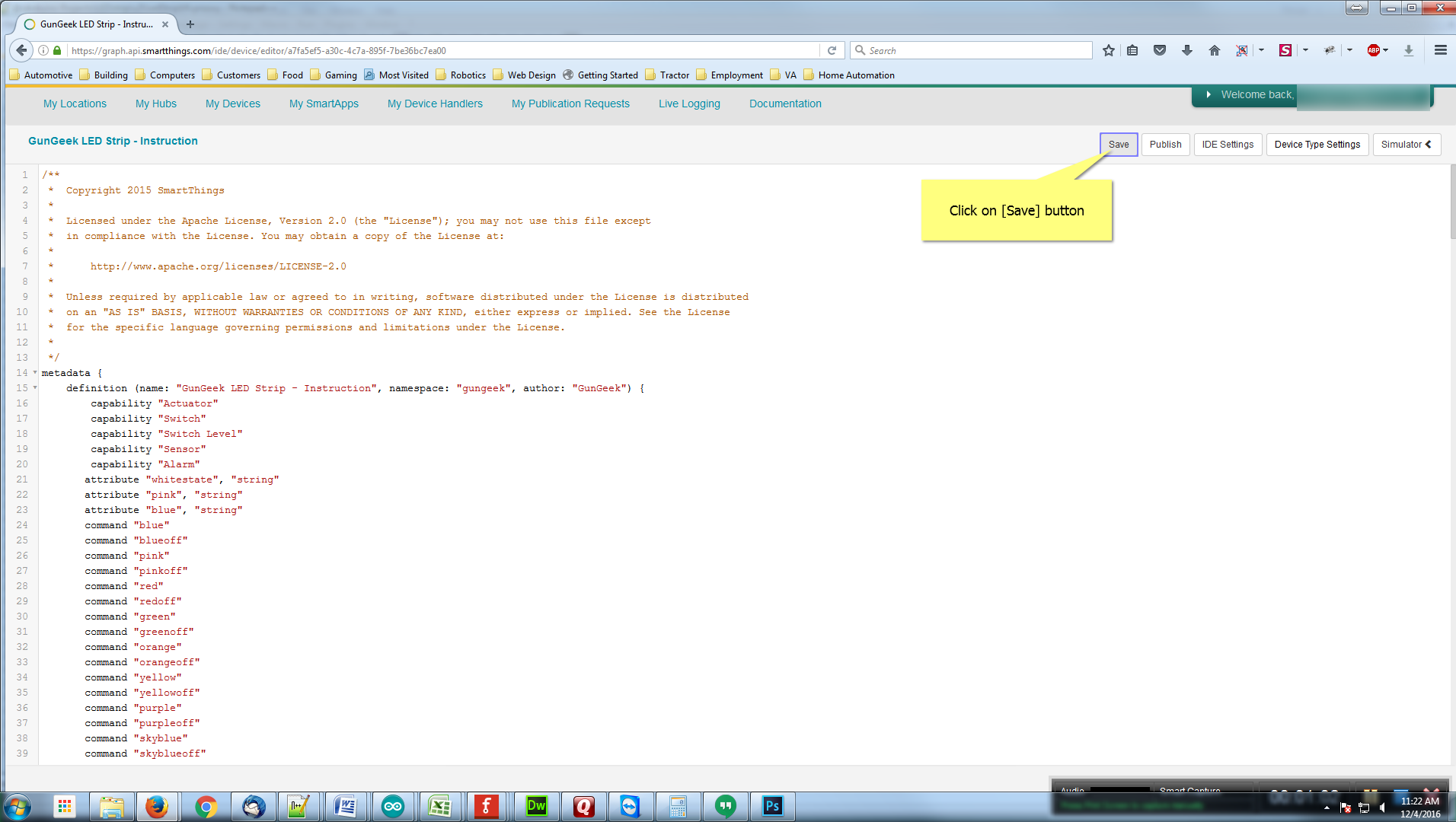Open IDE Settings
1456x822 pixels.
pyautogui.click(x=1228, y=145)
